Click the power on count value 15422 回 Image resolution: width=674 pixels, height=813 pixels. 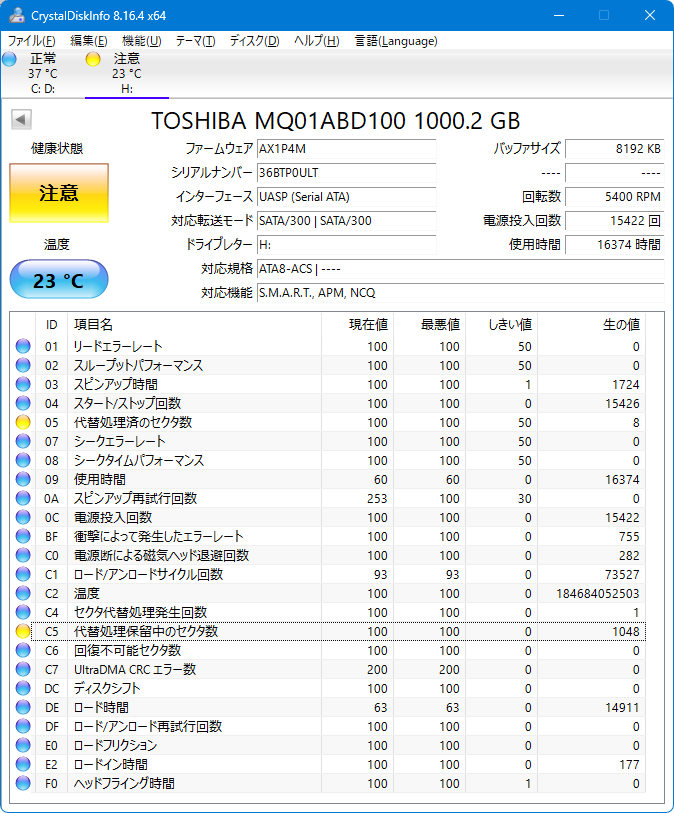tap(614, 221)
